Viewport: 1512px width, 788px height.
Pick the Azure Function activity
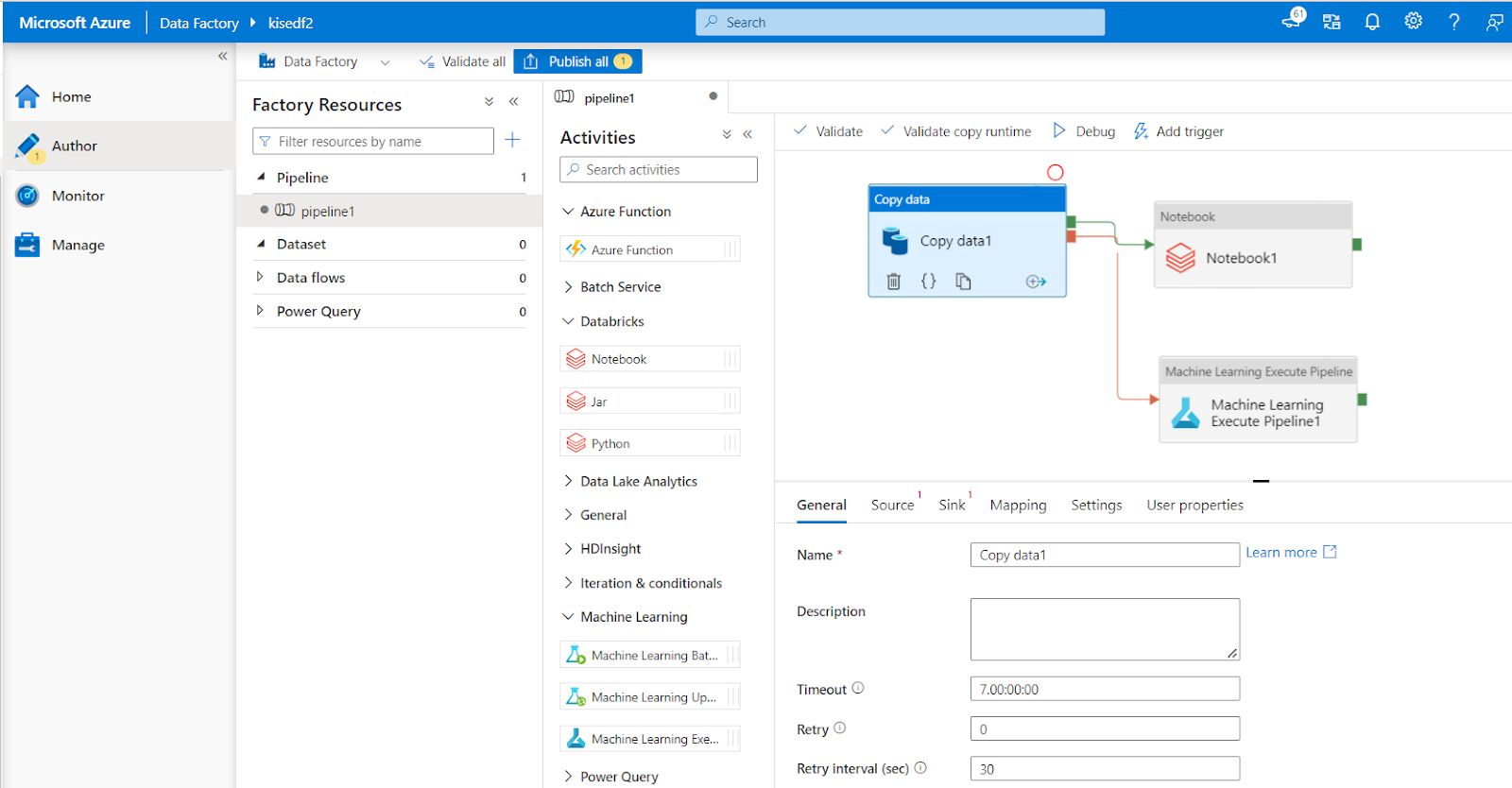649,249
